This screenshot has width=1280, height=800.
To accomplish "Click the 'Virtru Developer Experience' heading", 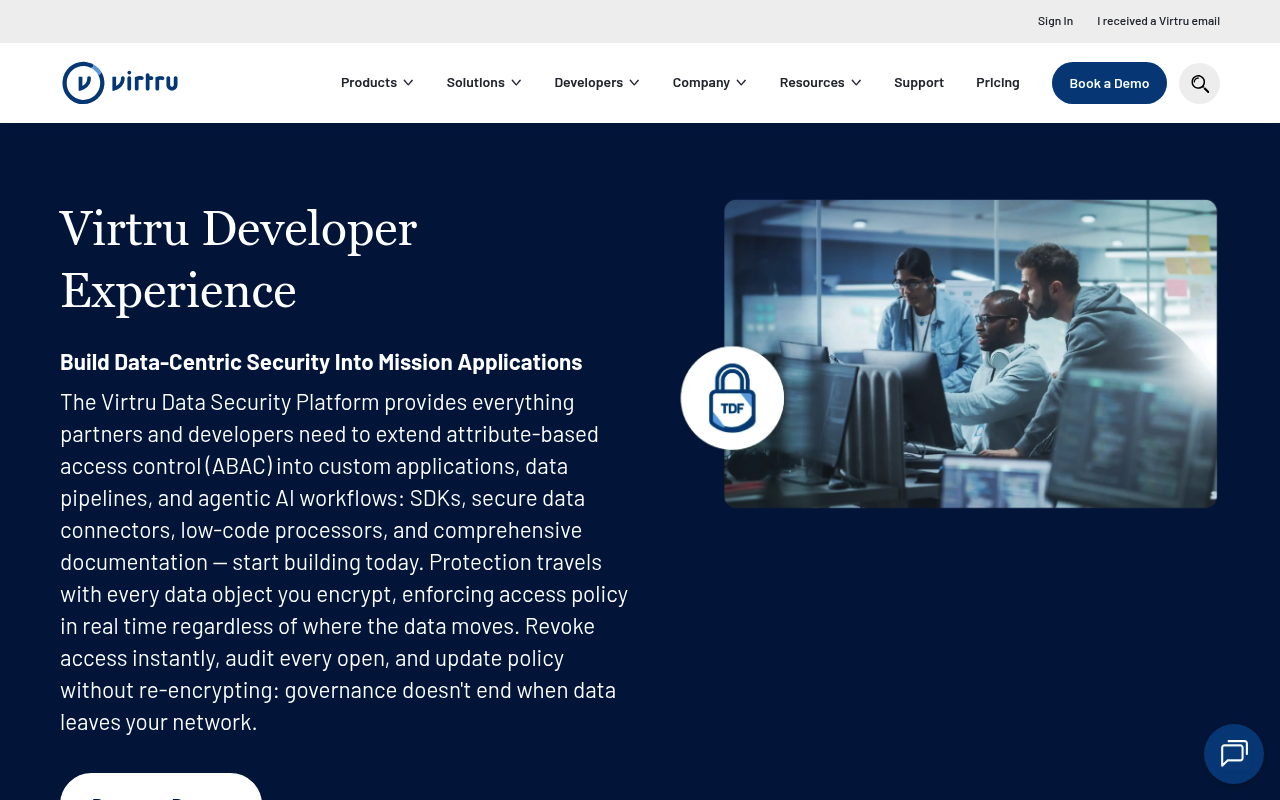I will click(239, 260).
